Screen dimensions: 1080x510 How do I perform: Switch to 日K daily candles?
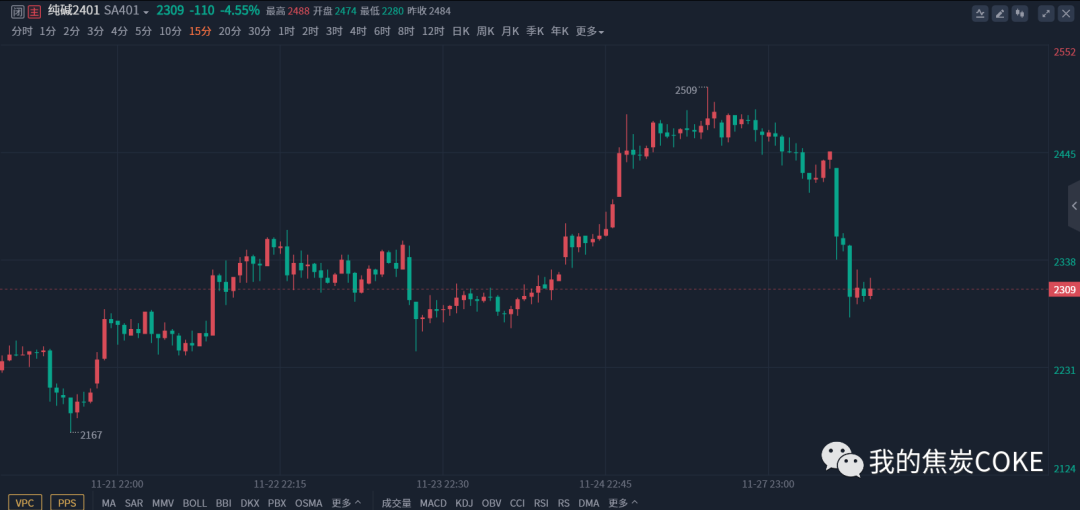click(x=461, y=31)
